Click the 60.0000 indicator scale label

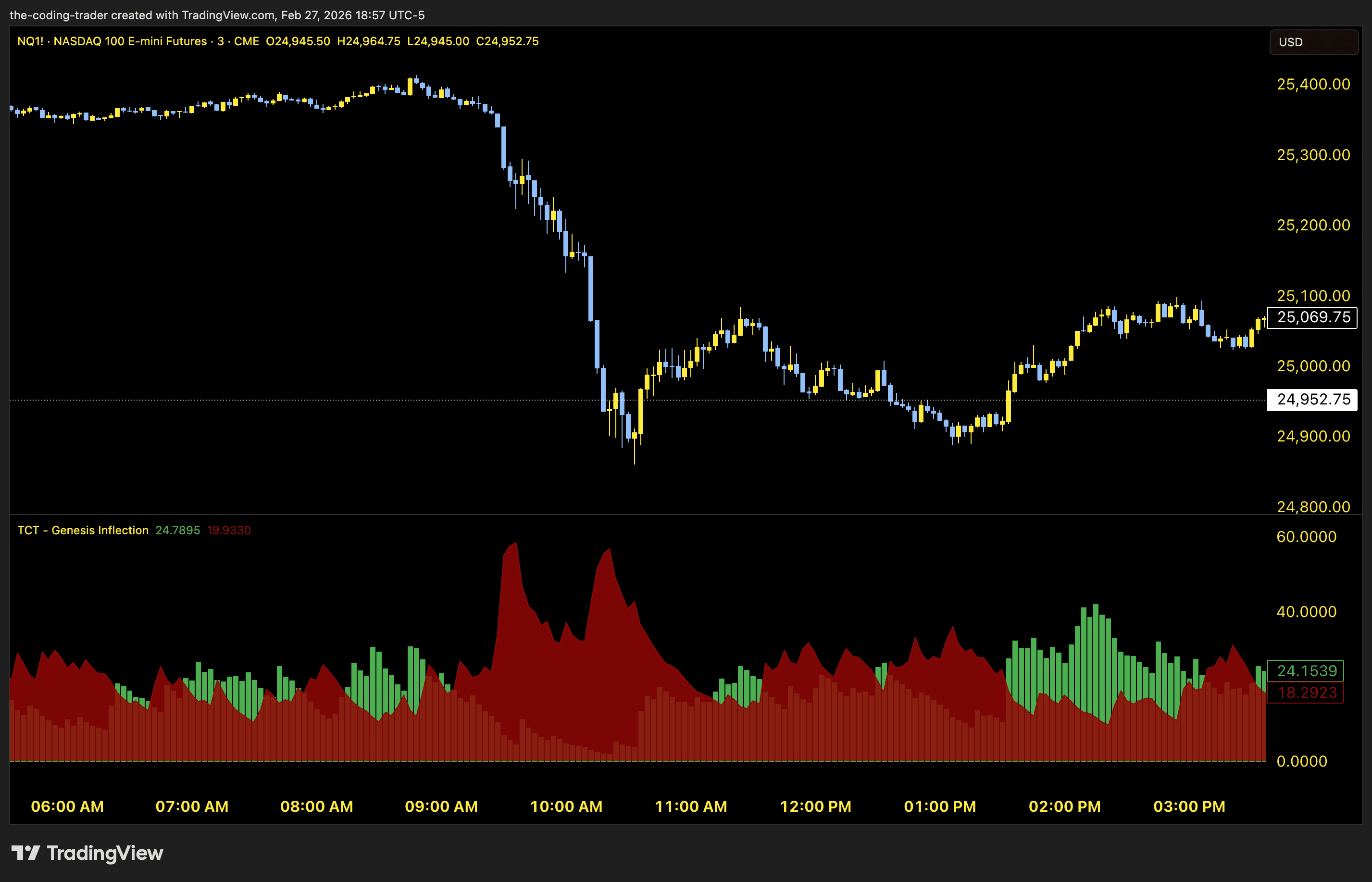(1306, 537)
